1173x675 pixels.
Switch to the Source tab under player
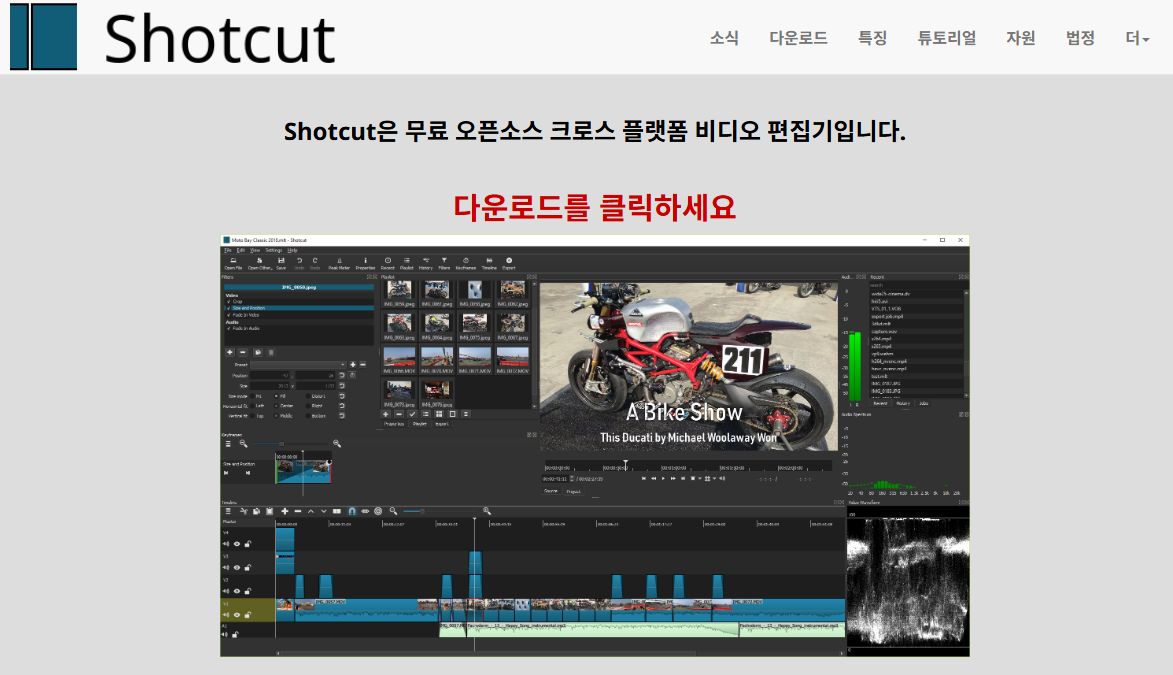pyautogui.click(x=551, y=491)
